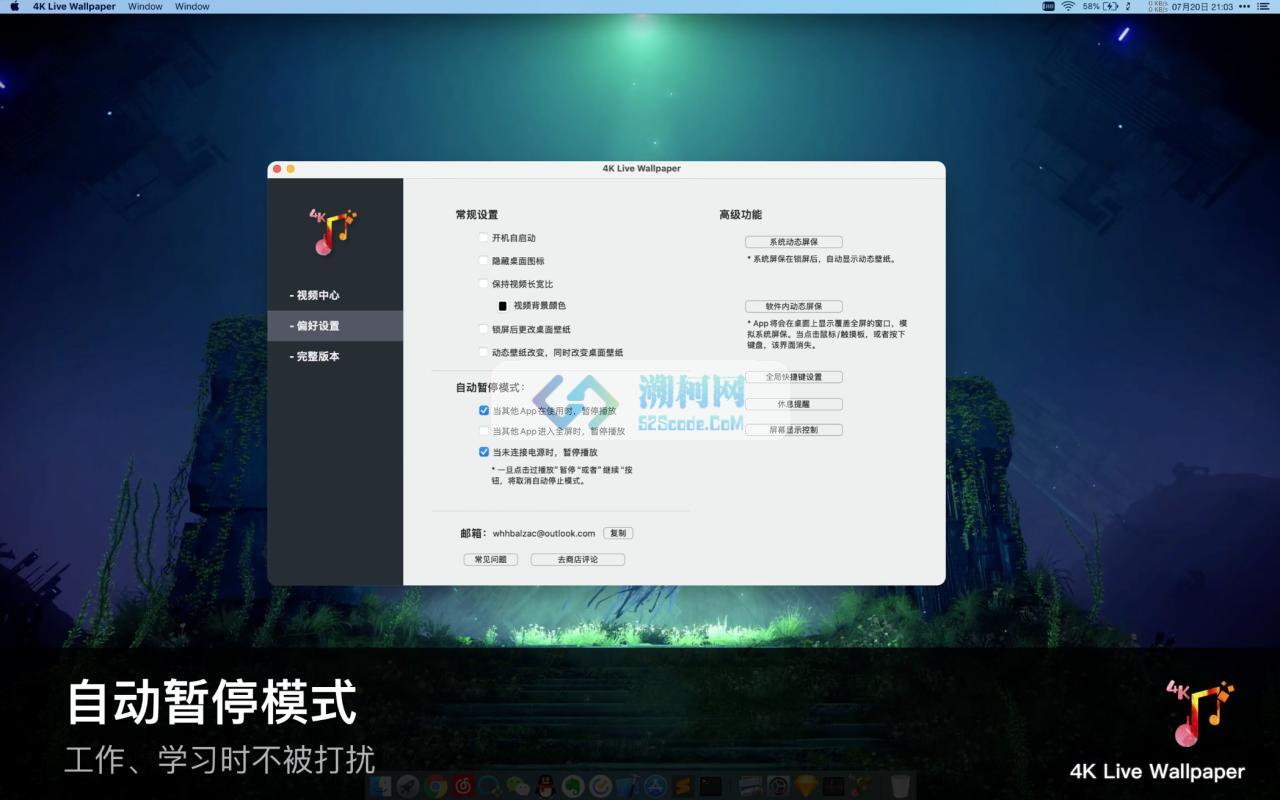
Task: Enable 开机自启动 checkbox
Action: click(x=484, y=238)
